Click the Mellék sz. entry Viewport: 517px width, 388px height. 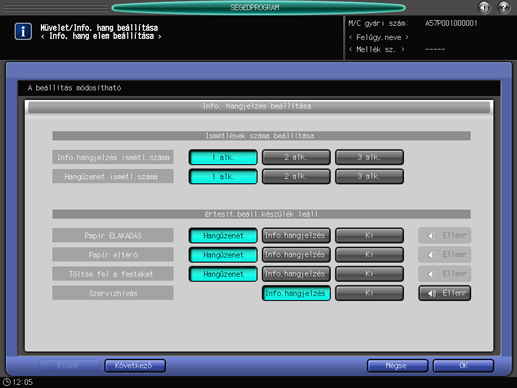point(377,50)
